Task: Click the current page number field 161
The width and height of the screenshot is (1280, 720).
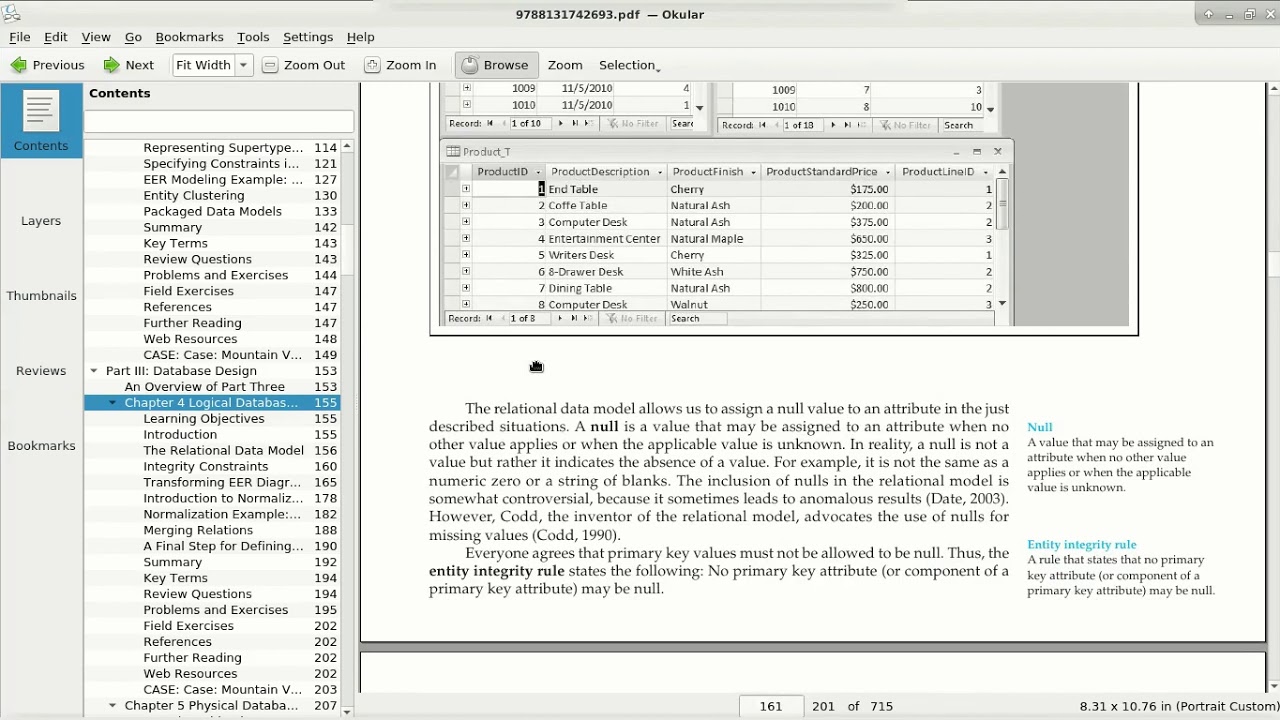Action: 771,706
